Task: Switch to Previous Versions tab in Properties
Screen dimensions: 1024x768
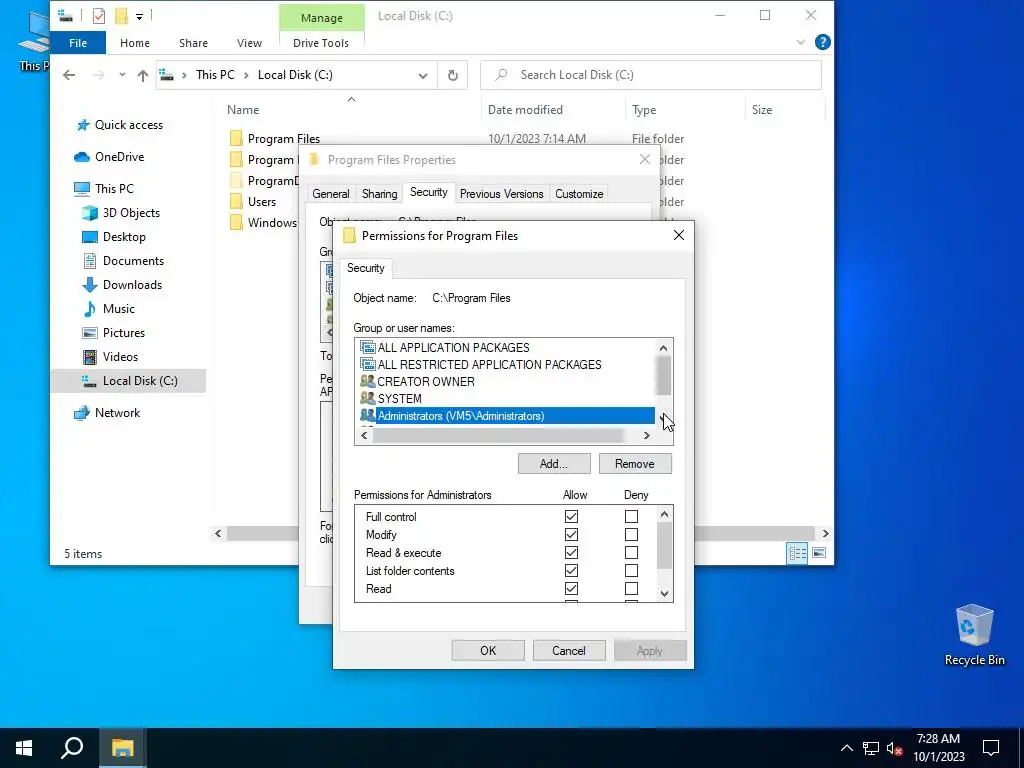Action: click(x=502, y=194)
